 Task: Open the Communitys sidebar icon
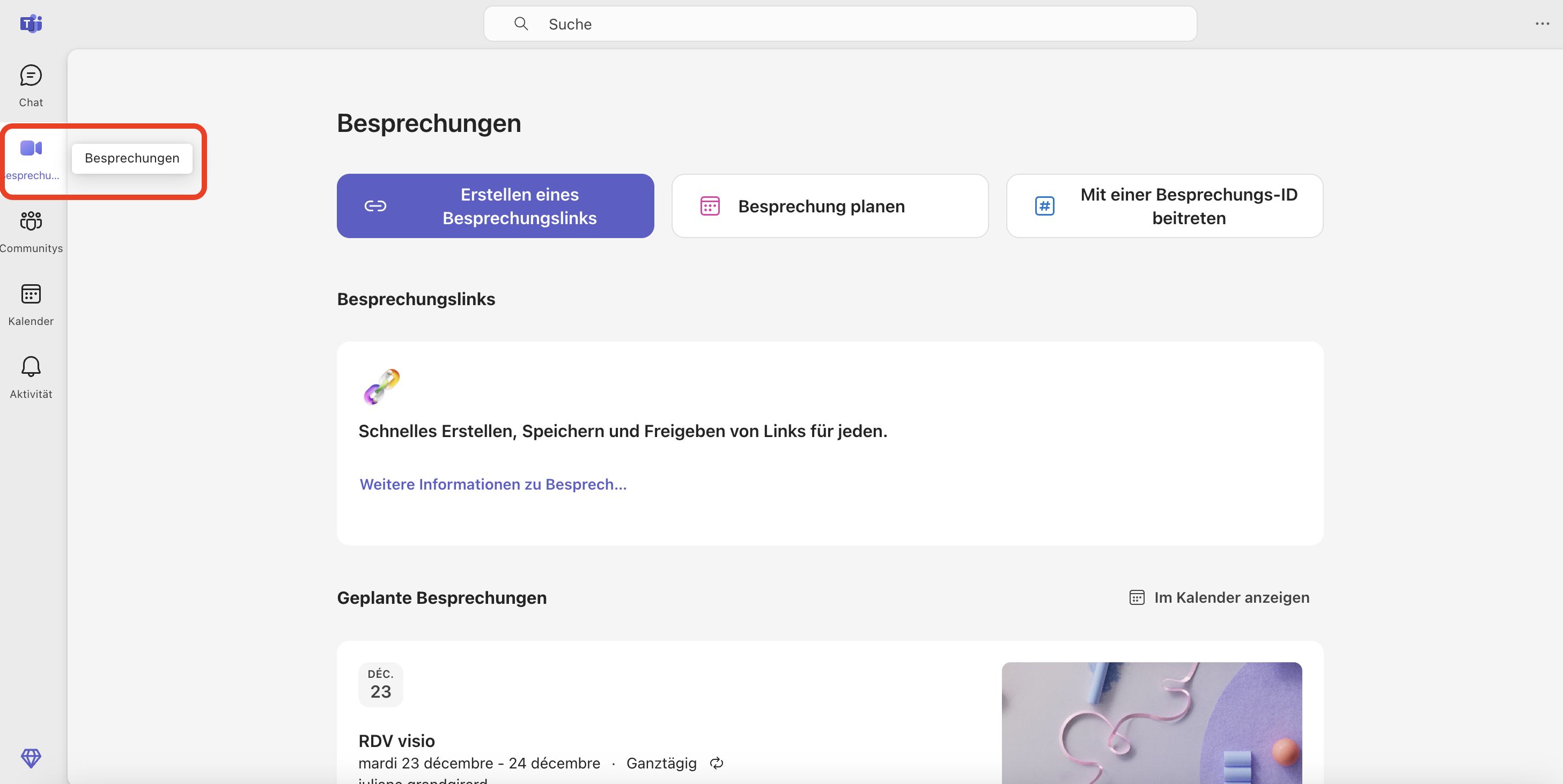click(31, 221)
